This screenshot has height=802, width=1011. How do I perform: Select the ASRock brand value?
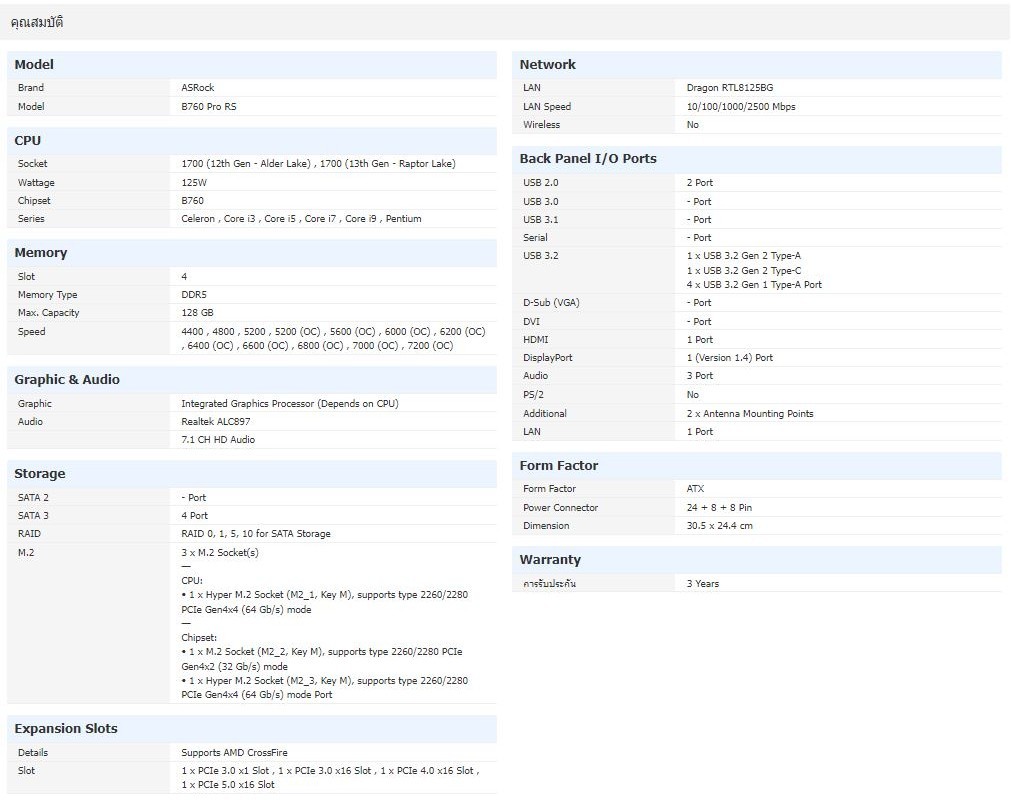pyautogui.click(x=198, y=88)
